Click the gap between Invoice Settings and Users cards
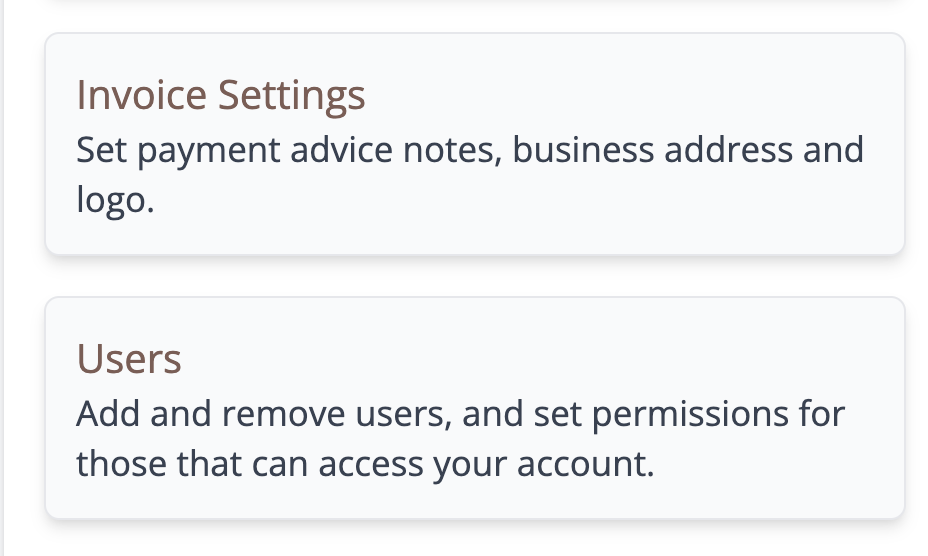Viewport: 928px width, 556px height. 475,276
